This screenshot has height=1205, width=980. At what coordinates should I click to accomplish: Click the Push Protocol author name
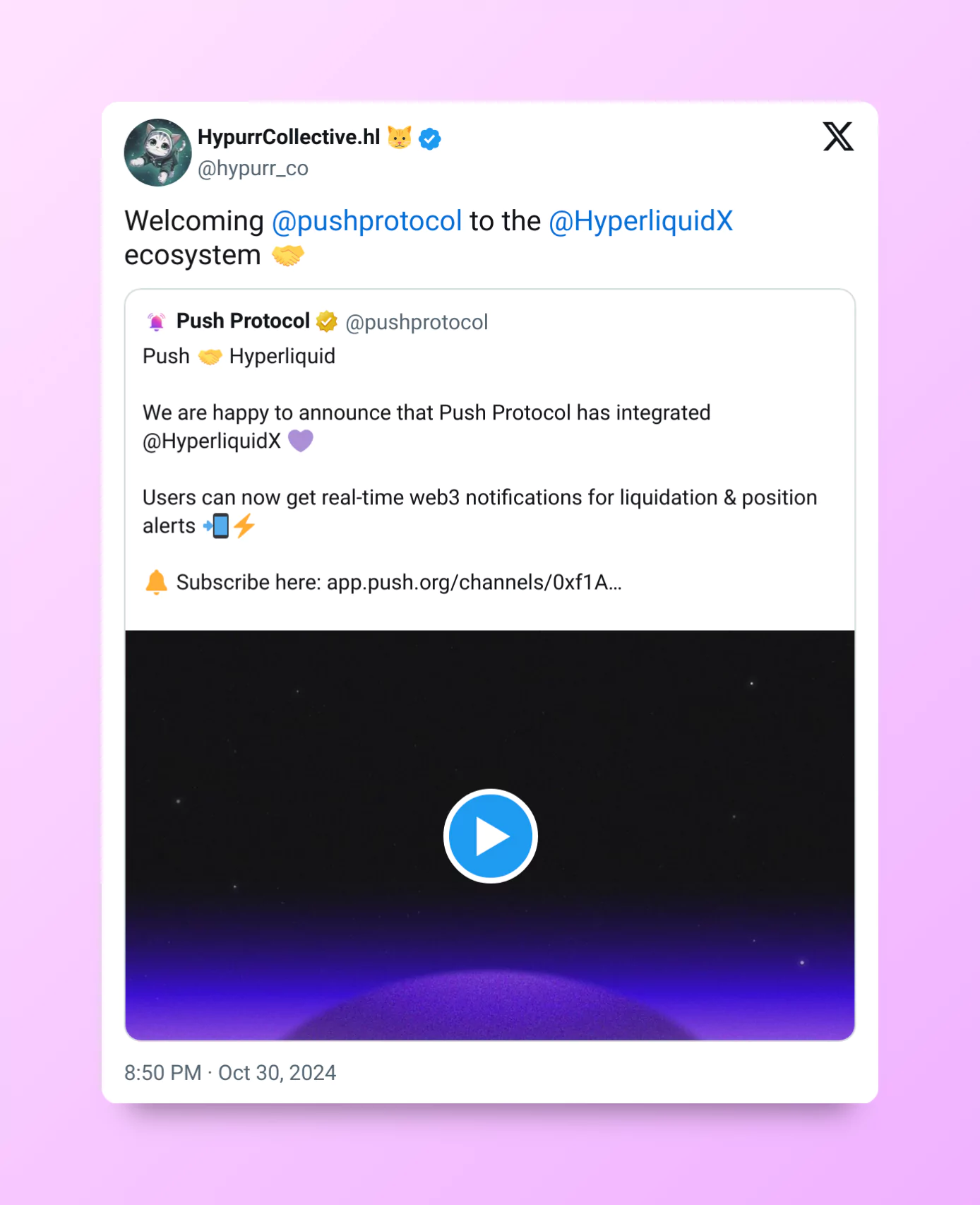pyautogui.click(x=243, y=321)
